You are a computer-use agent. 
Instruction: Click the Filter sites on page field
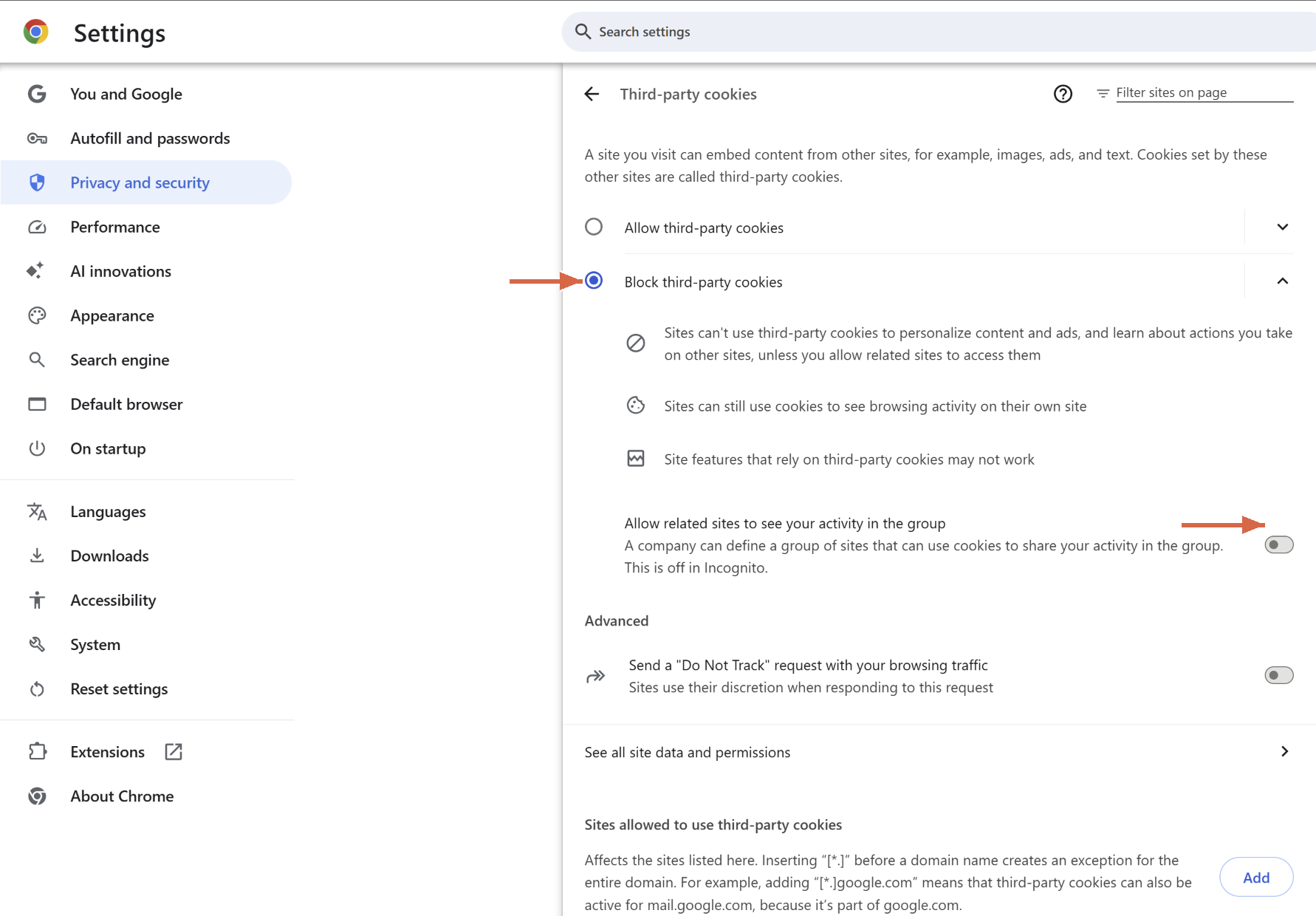(x=1204, y=93)
